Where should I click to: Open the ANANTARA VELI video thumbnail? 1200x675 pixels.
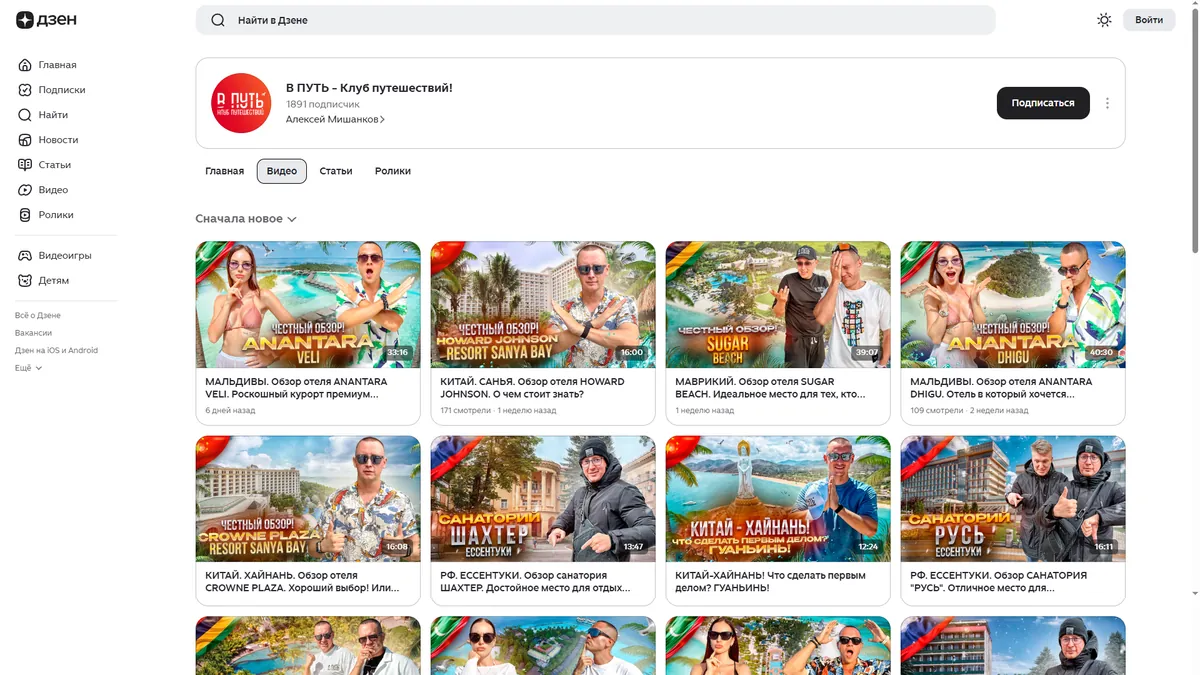[x=308, y=304]
